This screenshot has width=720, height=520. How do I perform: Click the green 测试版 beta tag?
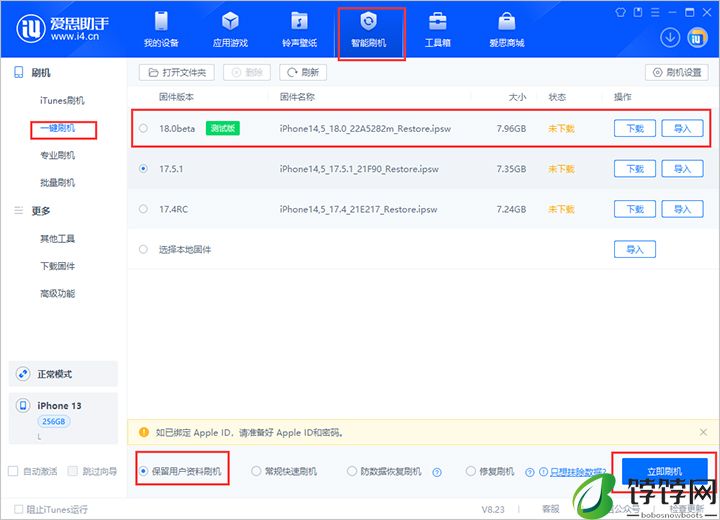tap(223, 128)
